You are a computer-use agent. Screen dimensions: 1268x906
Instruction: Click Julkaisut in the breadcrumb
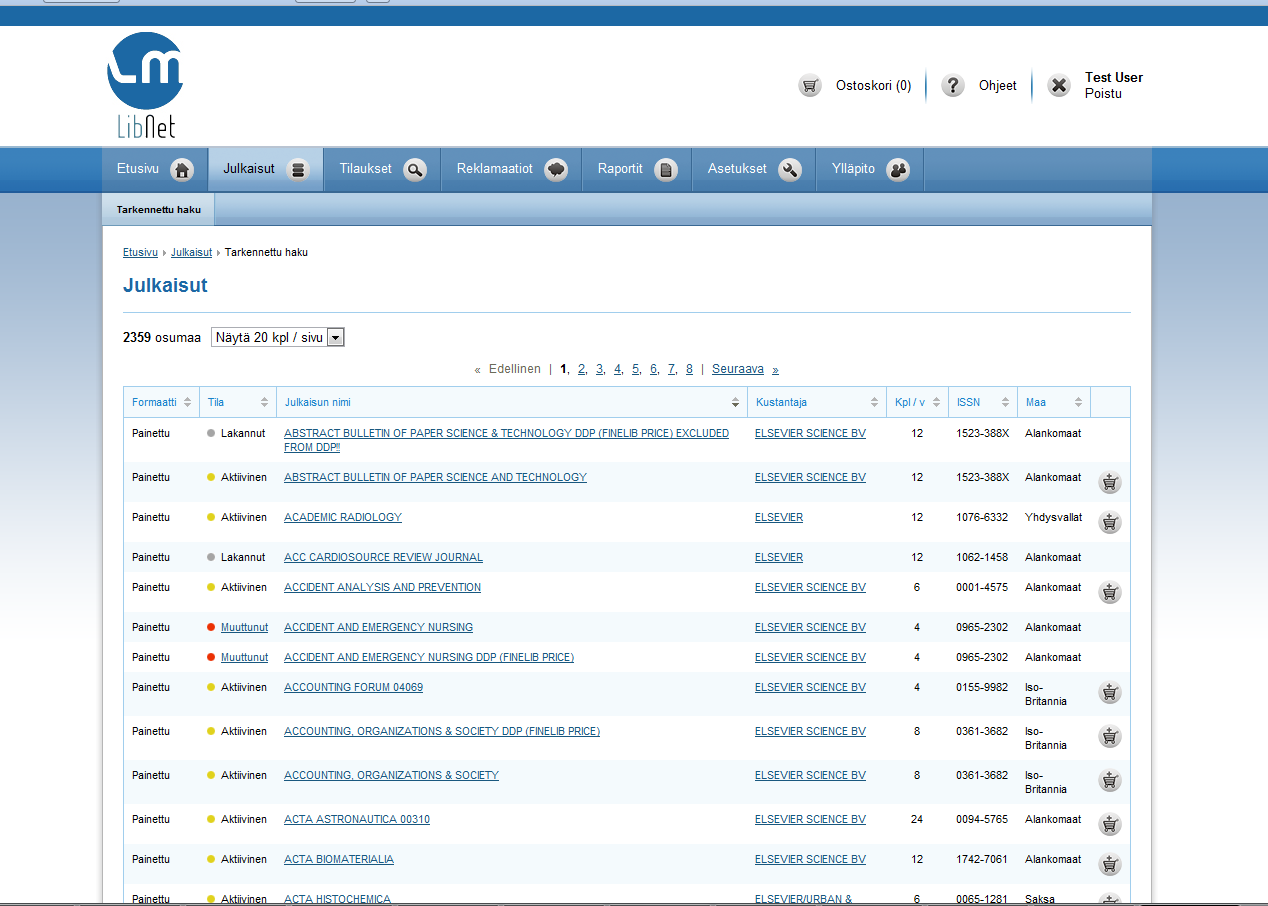(x=191, y=253)
